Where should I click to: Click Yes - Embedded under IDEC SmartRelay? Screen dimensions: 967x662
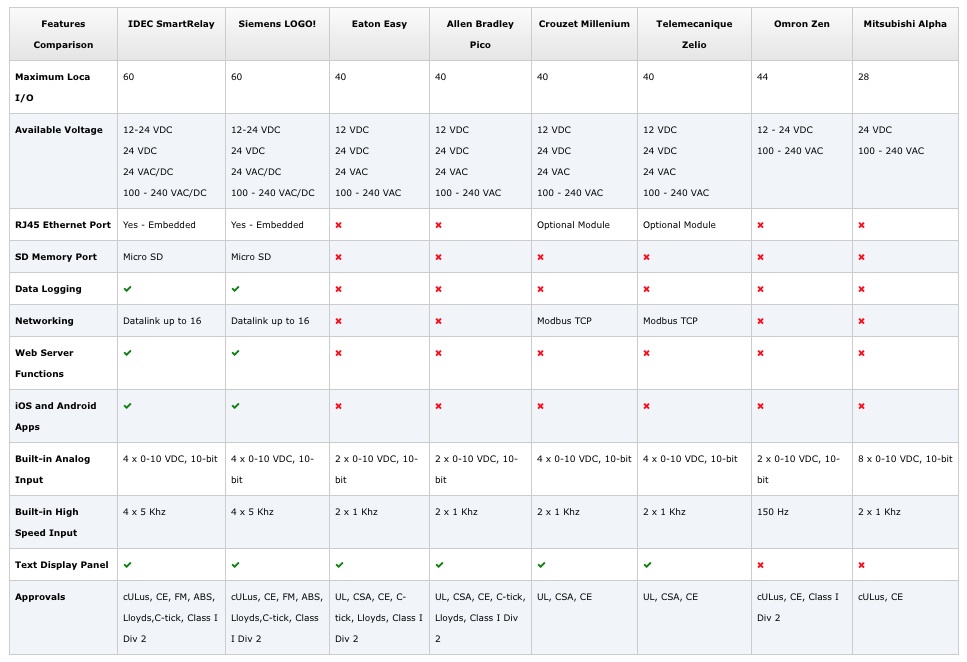pos(159,225)
